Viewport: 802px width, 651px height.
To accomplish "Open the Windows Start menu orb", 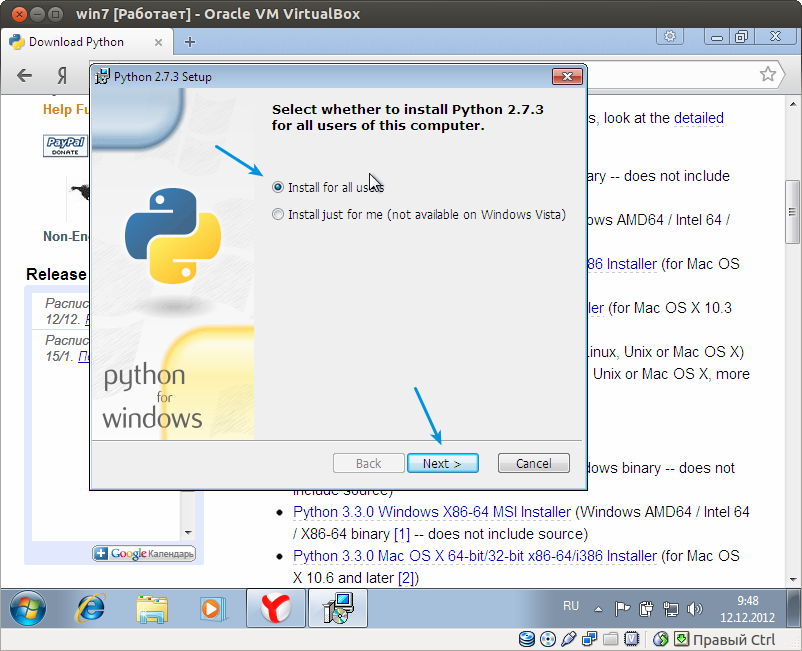I will point(28,608).
